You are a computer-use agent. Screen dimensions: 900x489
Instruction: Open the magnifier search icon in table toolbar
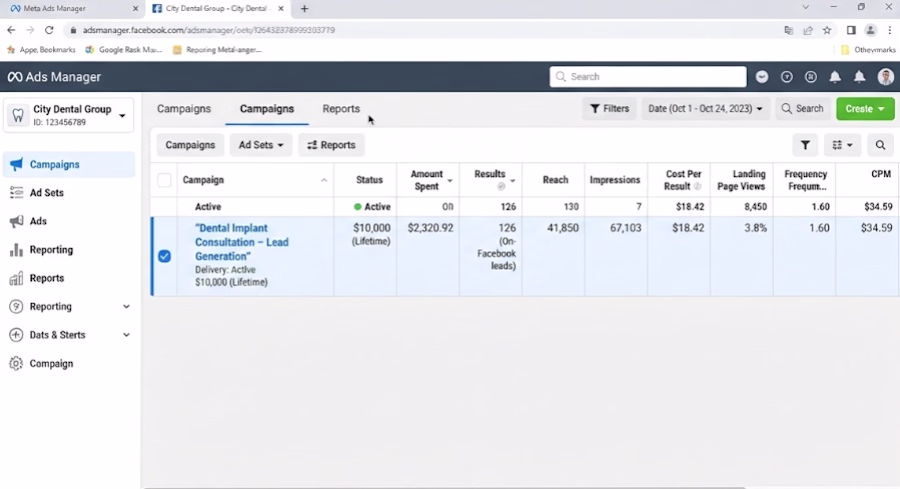880,145
